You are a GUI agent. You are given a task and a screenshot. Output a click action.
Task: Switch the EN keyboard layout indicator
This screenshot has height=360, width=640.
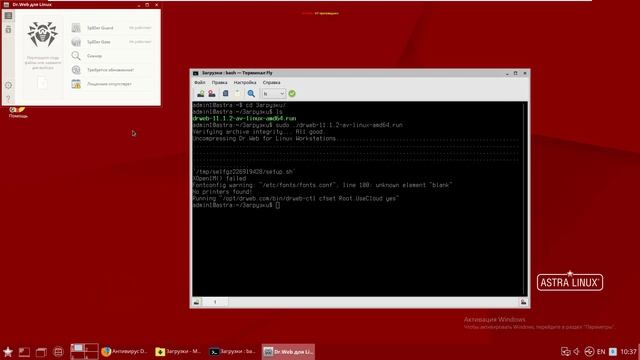[601, 351]
